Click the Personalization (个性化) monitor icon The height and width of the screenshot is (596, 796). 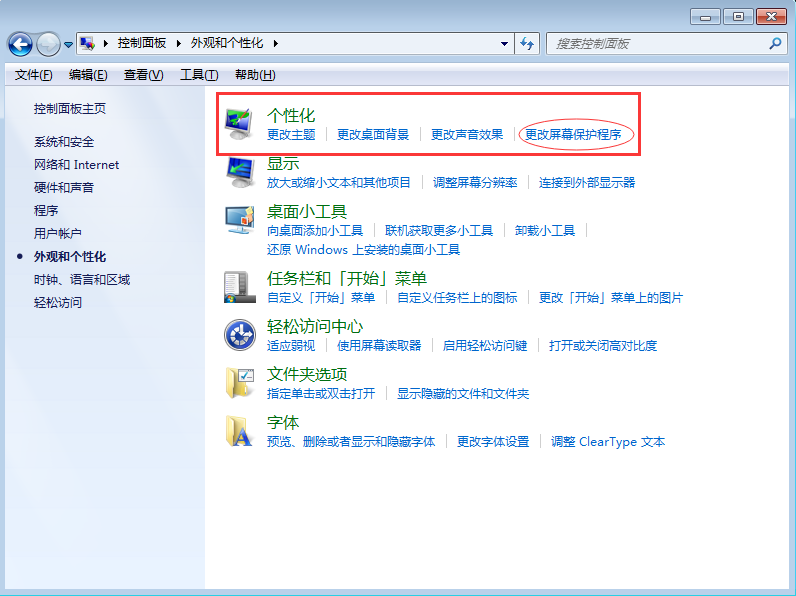239,125
